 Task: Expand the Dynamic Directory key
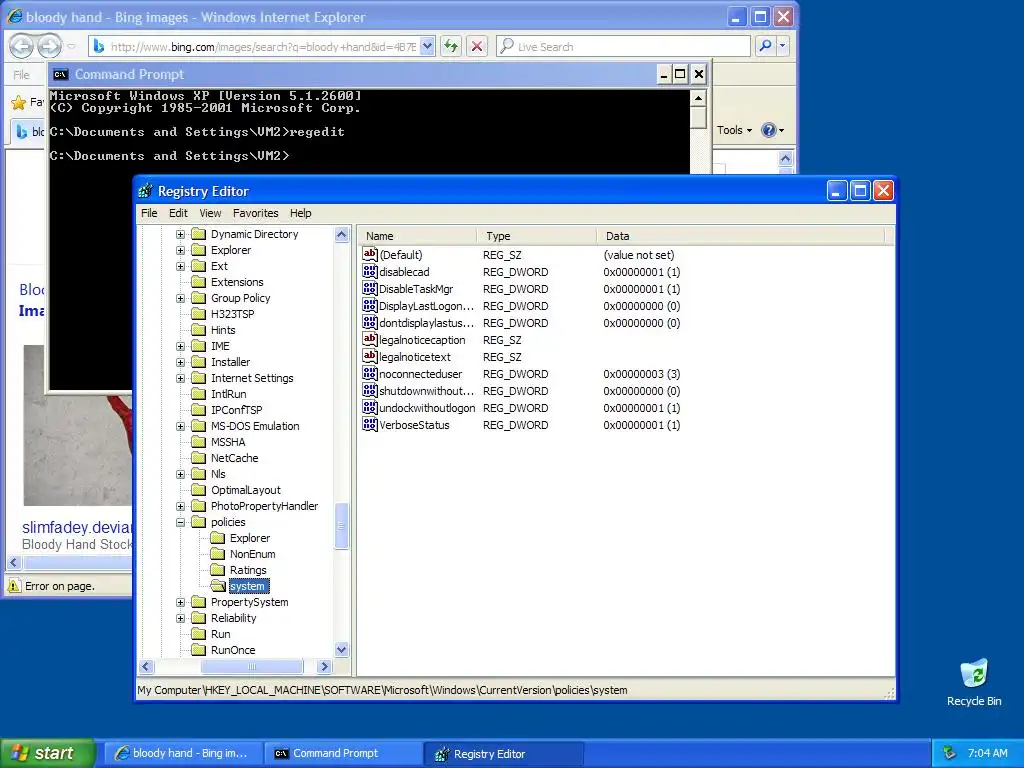coord(180,234)
